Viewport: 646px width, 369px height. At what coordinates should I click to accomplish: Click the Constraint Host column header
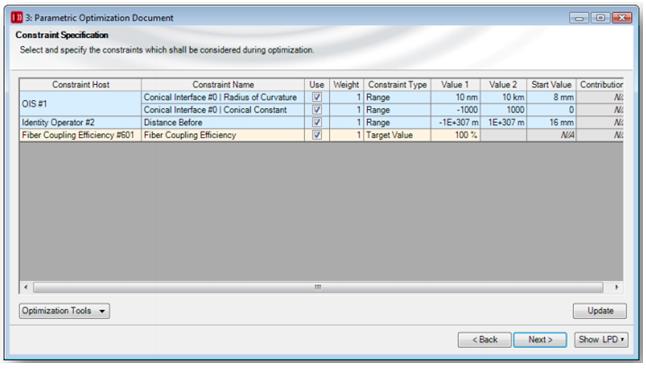[80, 84]
